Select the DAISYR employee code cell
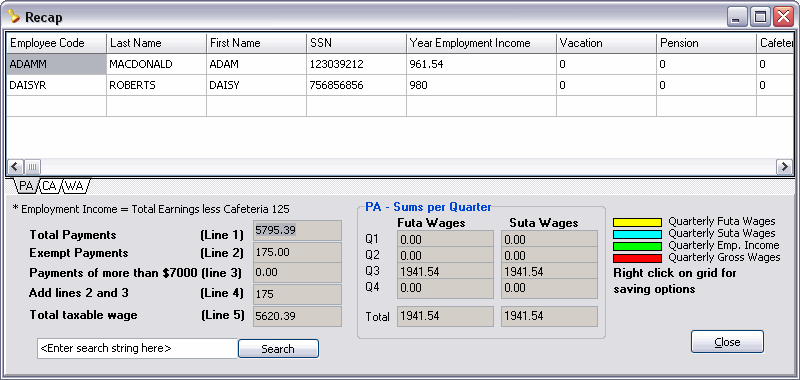The height and width of the screenshot is (380, 800). (56, 85)
